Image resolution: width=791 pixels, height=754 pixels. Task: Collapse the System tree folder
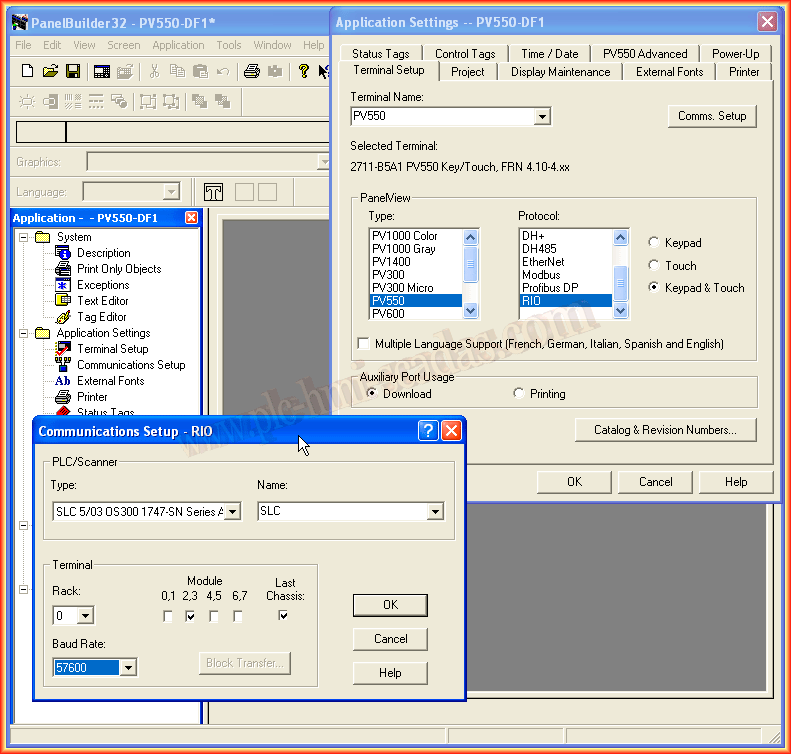click(x=24, y=237)
